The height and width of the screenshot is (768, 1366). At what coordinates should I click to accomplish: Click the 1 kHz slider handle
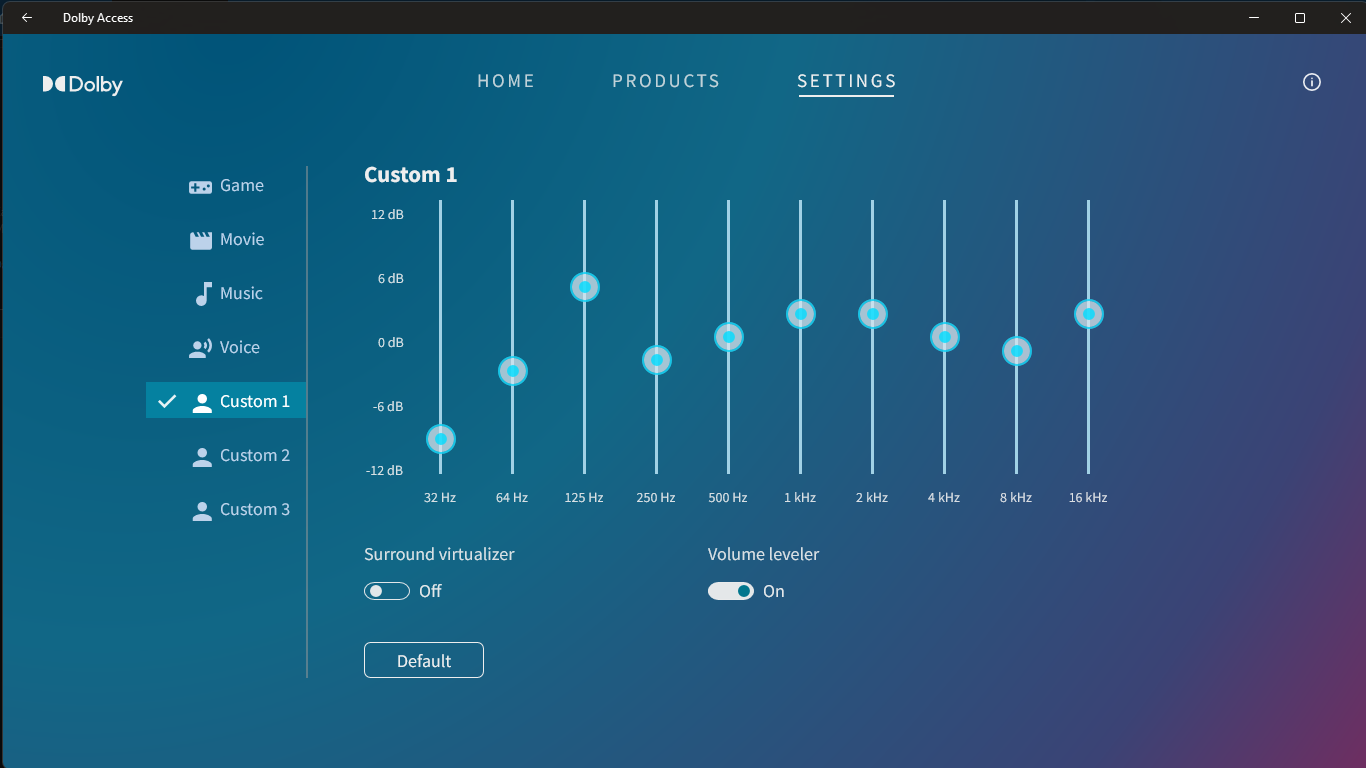click(x=801, y=314)
